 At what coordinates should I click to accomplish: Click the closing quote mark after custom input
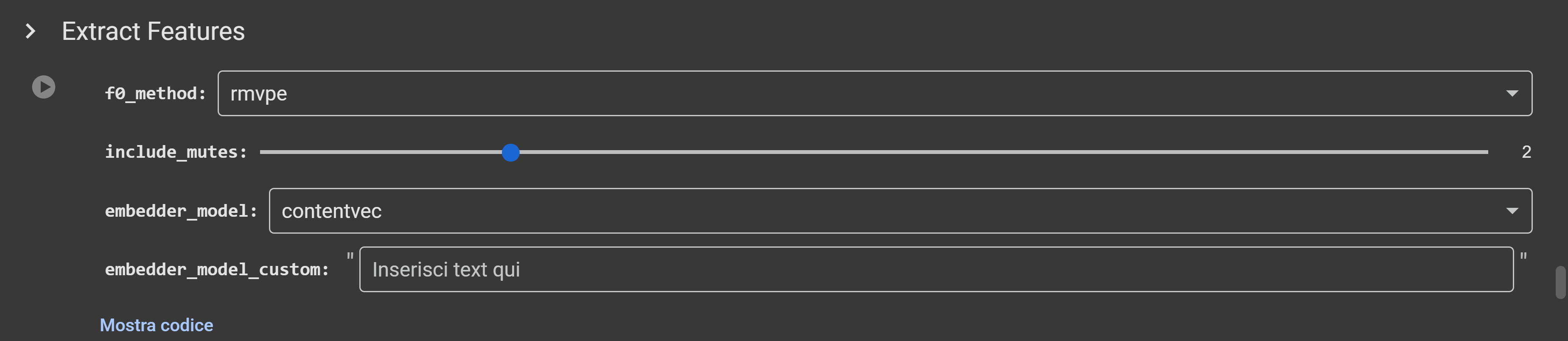tap(1523, 256)
